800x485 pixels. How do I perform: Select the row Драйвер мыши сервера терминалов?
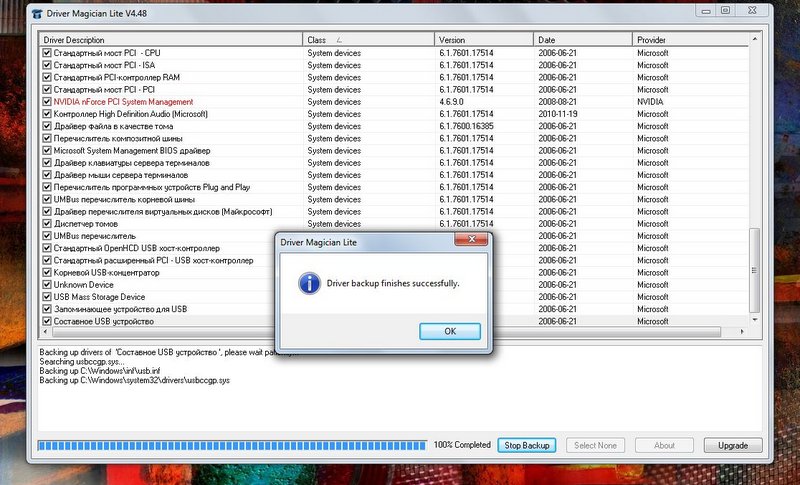(121, 175)
